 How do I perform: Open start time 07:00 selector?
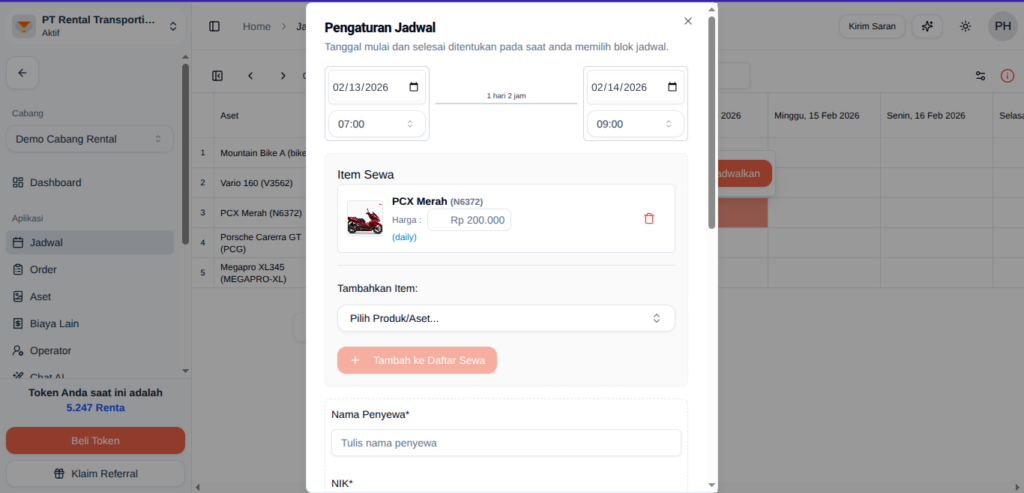click(x=377, y=124)
